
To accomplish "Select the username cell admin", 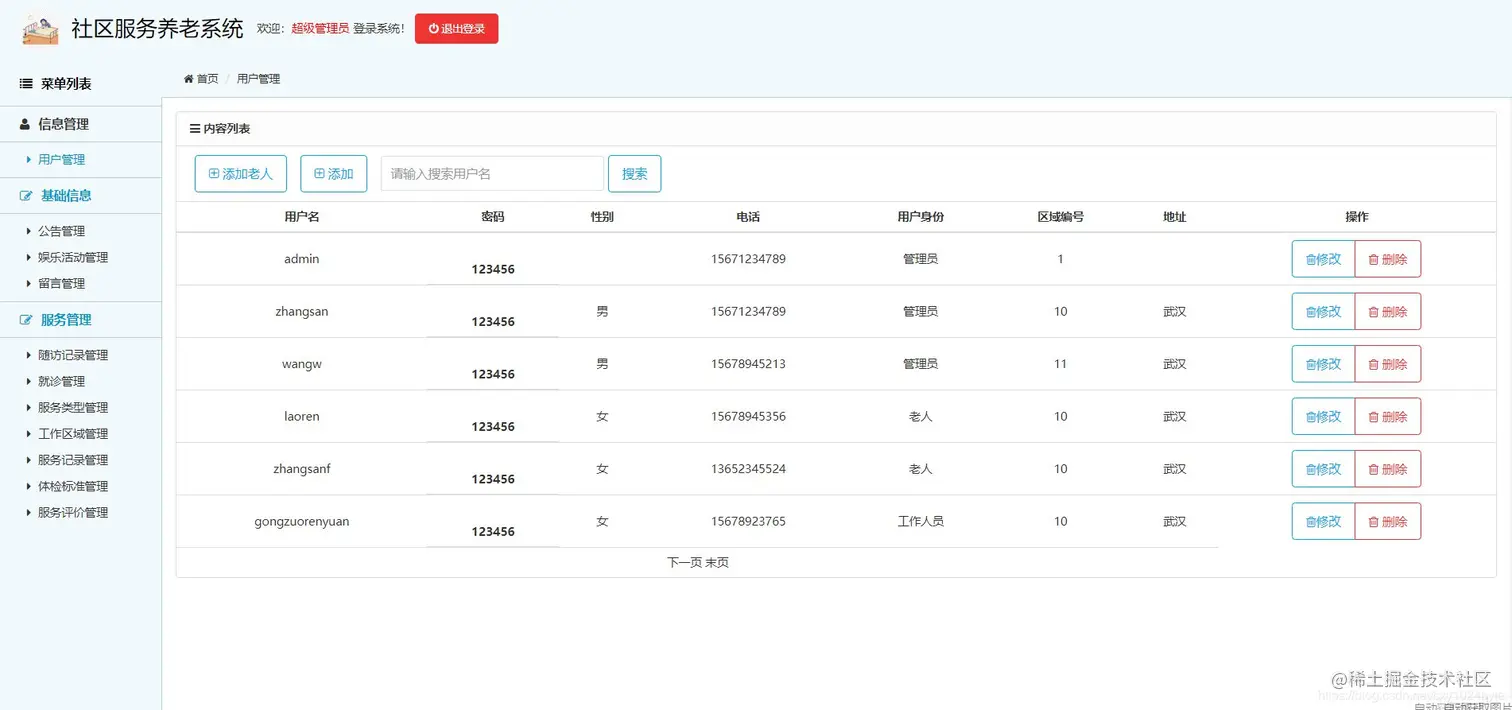I will 301,259.
